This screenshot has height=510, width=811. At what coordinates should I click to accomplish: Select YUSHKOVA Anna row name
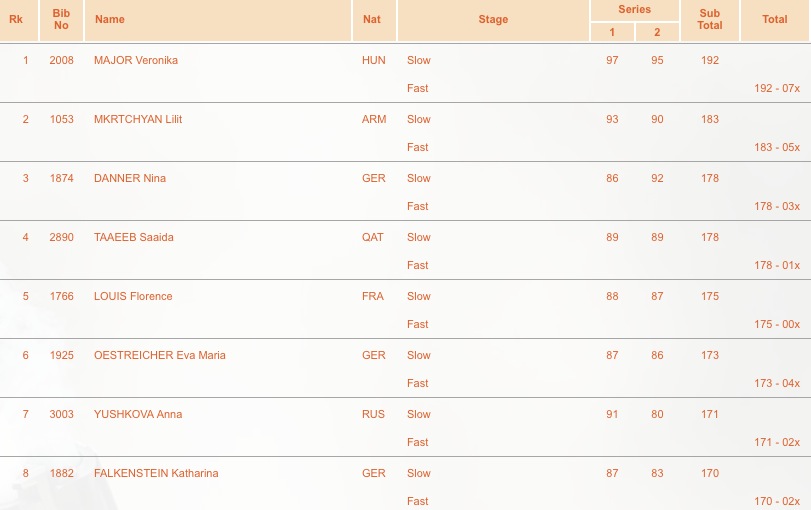click(138, 414)
